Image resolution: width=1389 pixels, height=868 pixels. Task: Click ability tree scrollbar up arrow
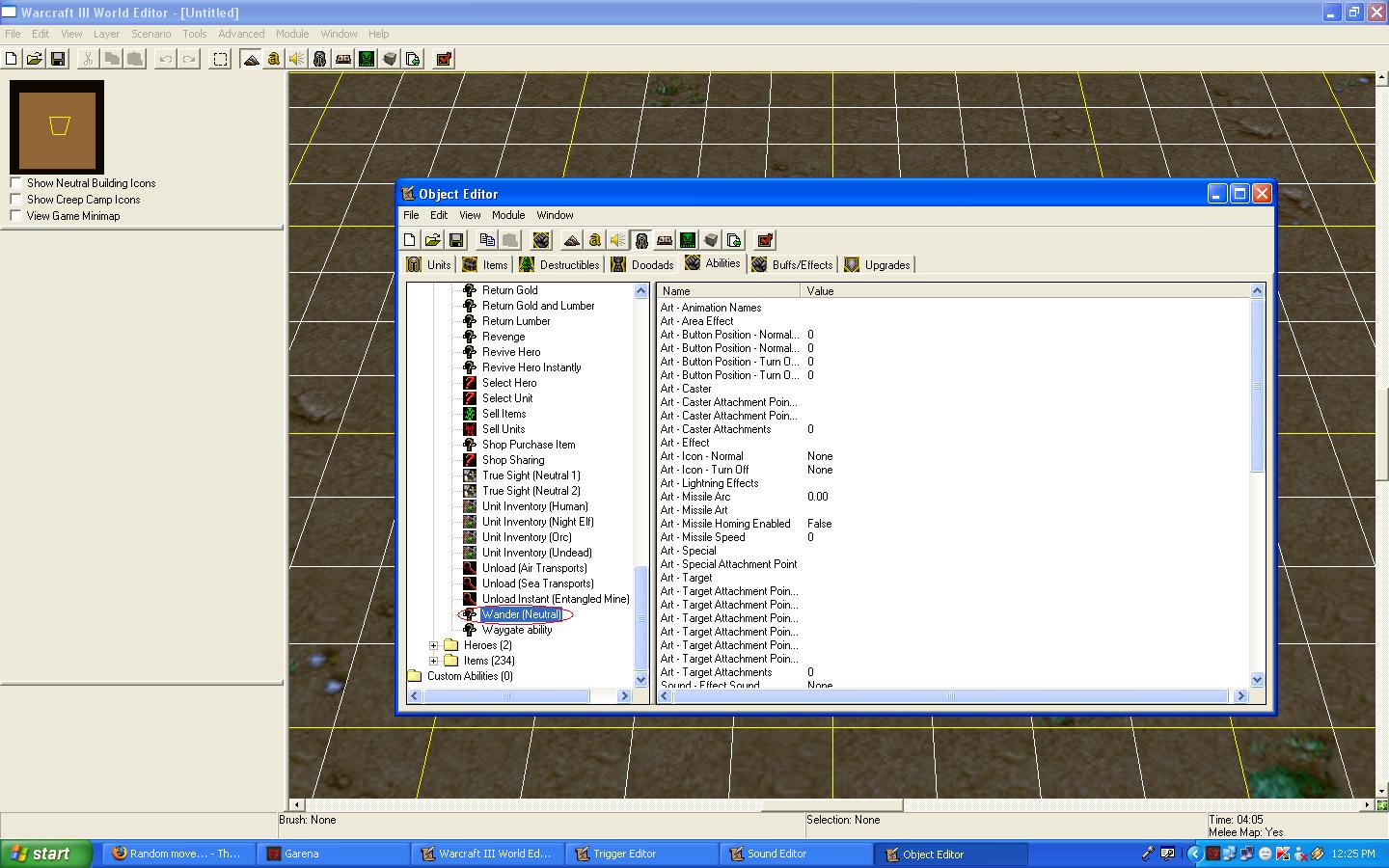click(641, 290)
